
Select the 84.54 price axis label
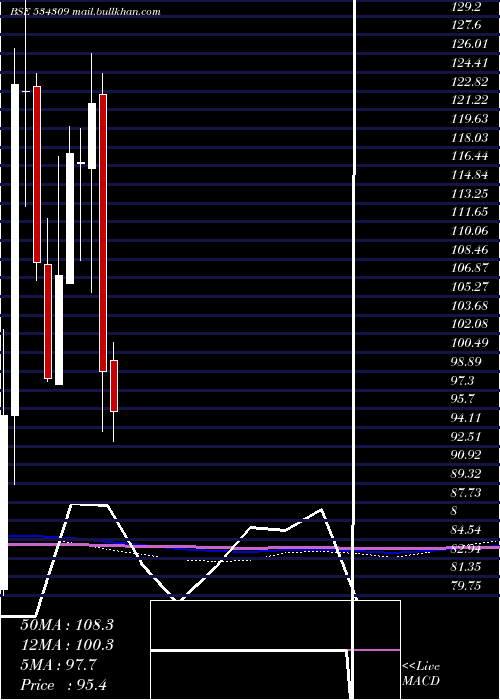tap(467, 529)
